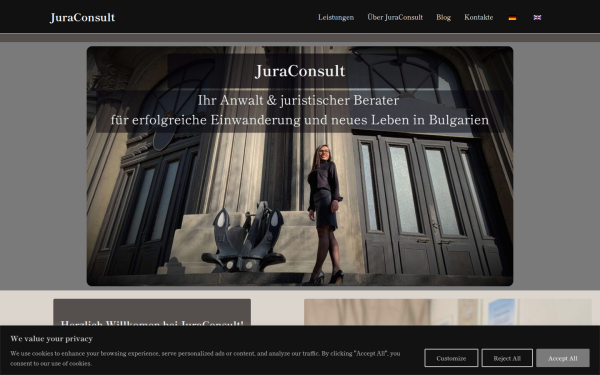This screenshot has width=600, height=375.
Task: Open the Kontakte menu item
Action: click(x=478, y=17)
